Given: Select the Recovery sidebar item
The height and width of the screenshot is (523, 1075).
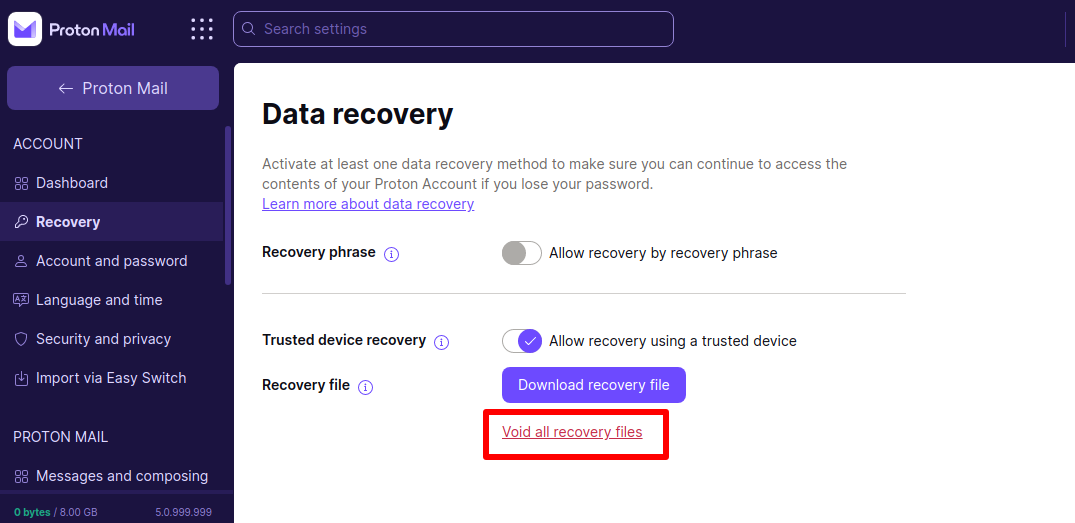Looking at the screenshot, I should (x=112, y=221).
